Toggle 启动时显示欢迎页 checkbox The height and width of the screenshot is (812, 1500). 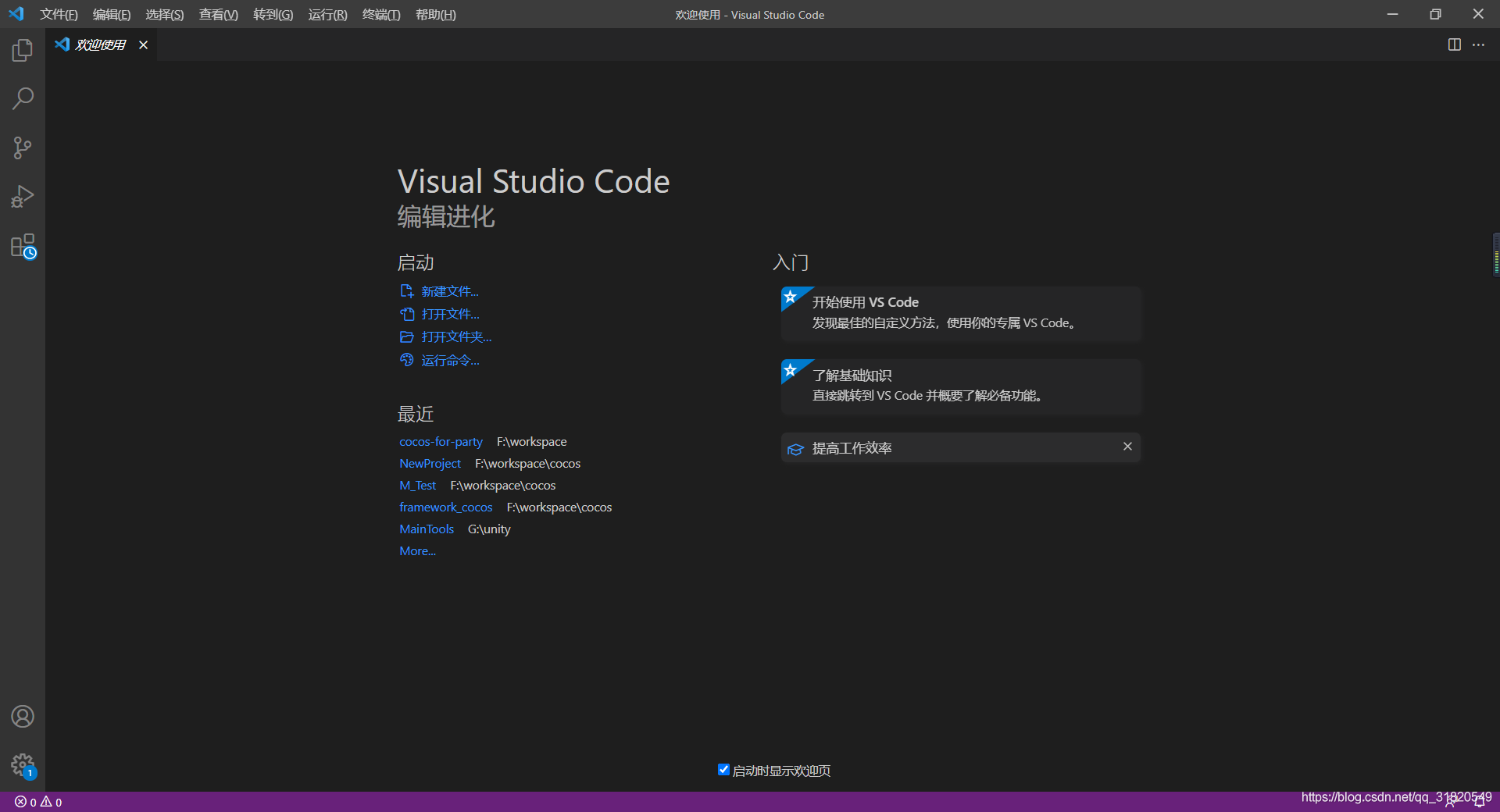click(723, 770)
